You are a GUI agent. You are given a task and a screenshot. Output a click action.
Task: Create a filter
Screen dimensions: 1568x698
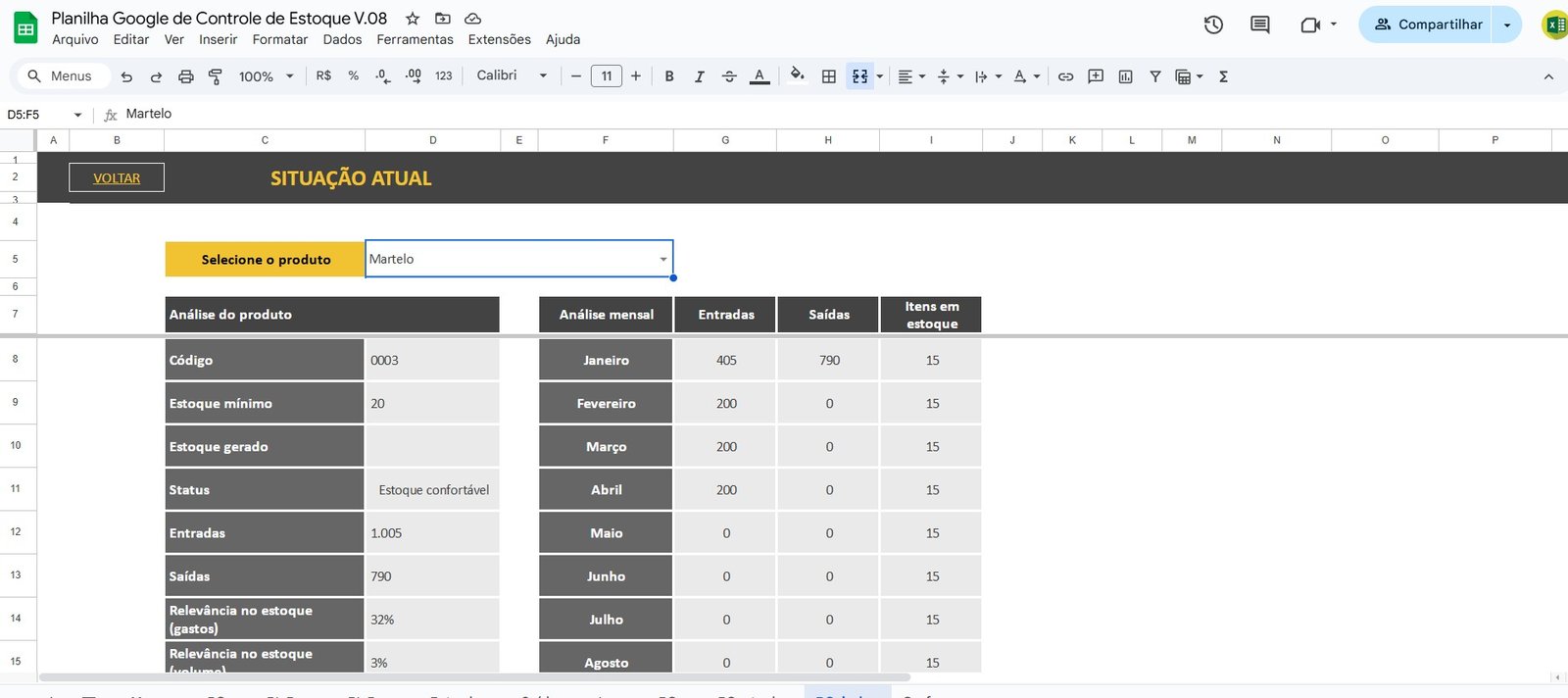coord(1155,76)
